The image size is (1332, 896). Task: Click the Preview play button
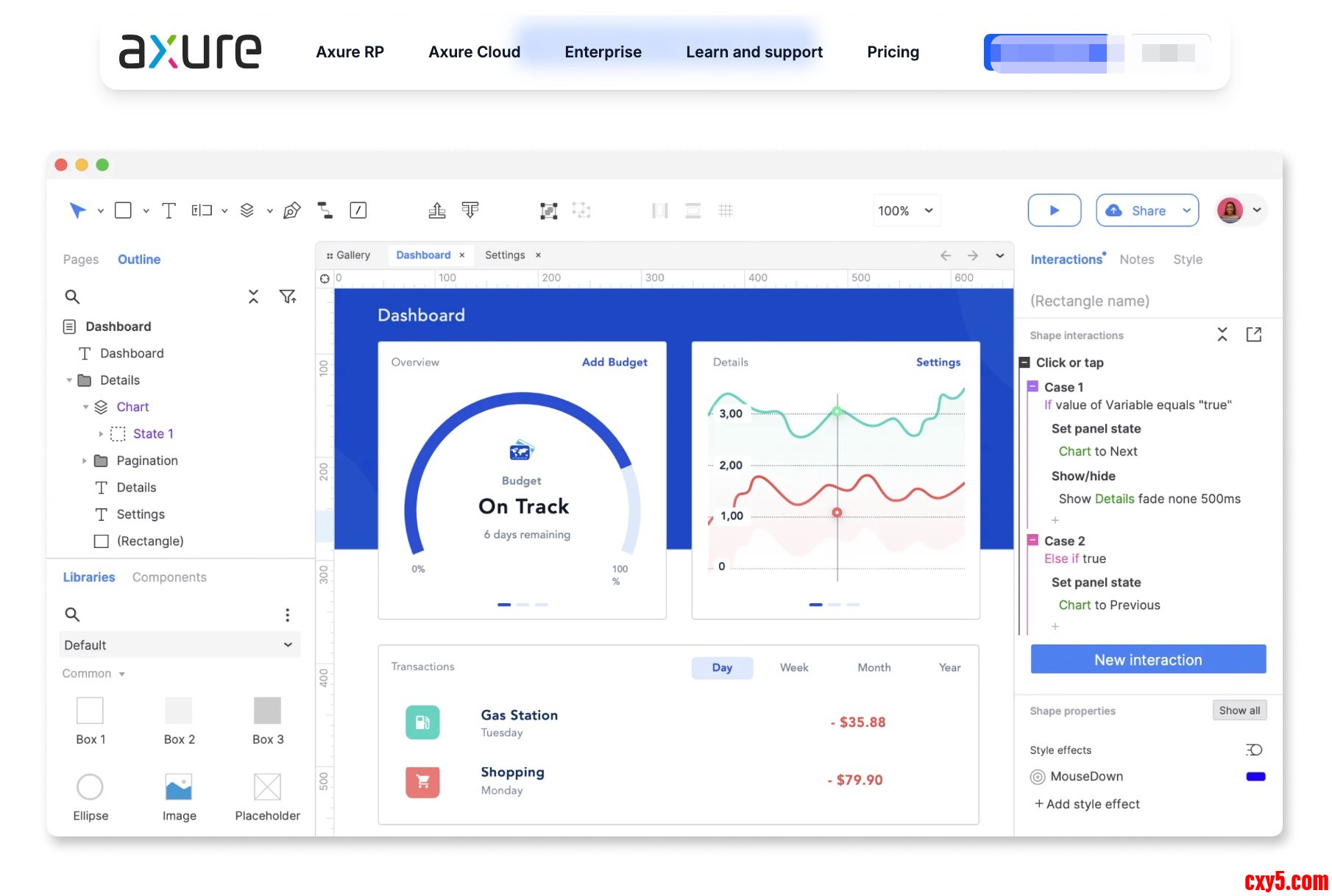pos(1054,210)
